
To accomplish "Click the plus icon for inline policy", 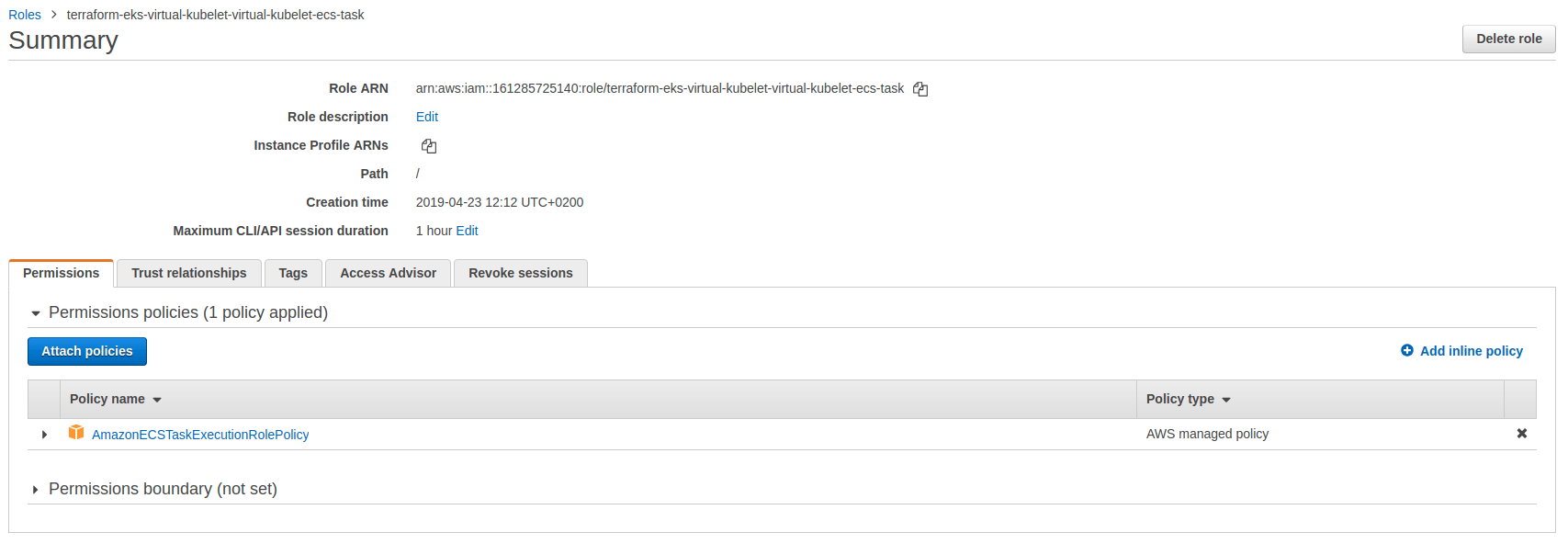I will 1406,351.
